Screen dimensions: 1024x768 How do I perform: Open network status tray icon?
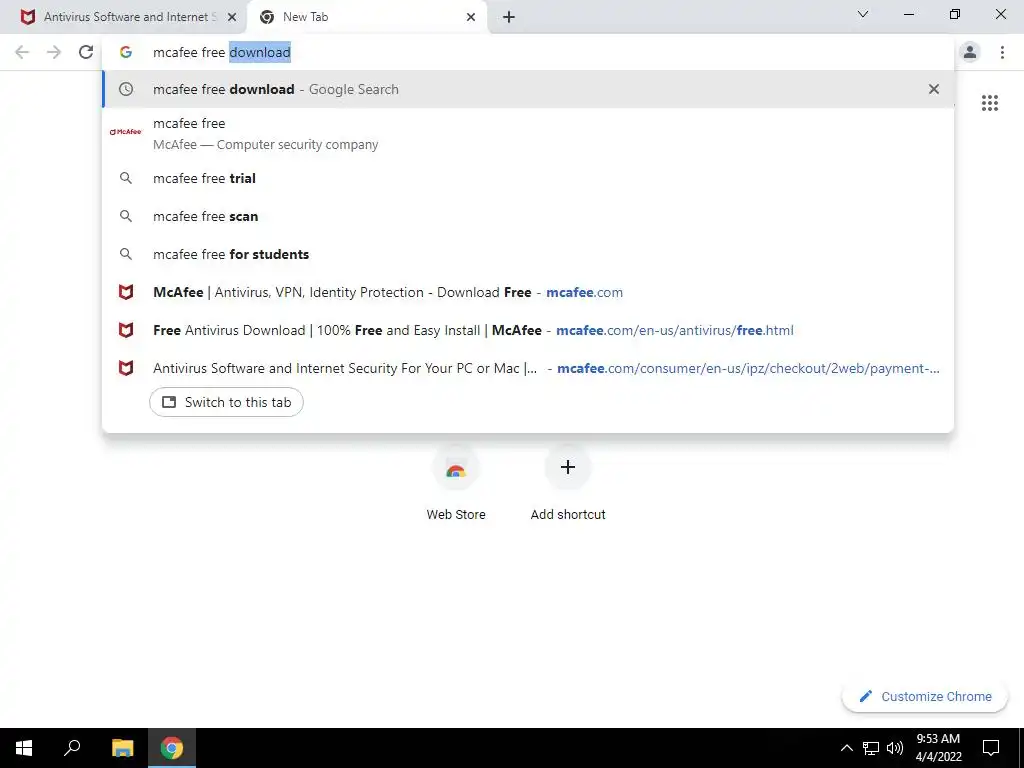point(871,748)
